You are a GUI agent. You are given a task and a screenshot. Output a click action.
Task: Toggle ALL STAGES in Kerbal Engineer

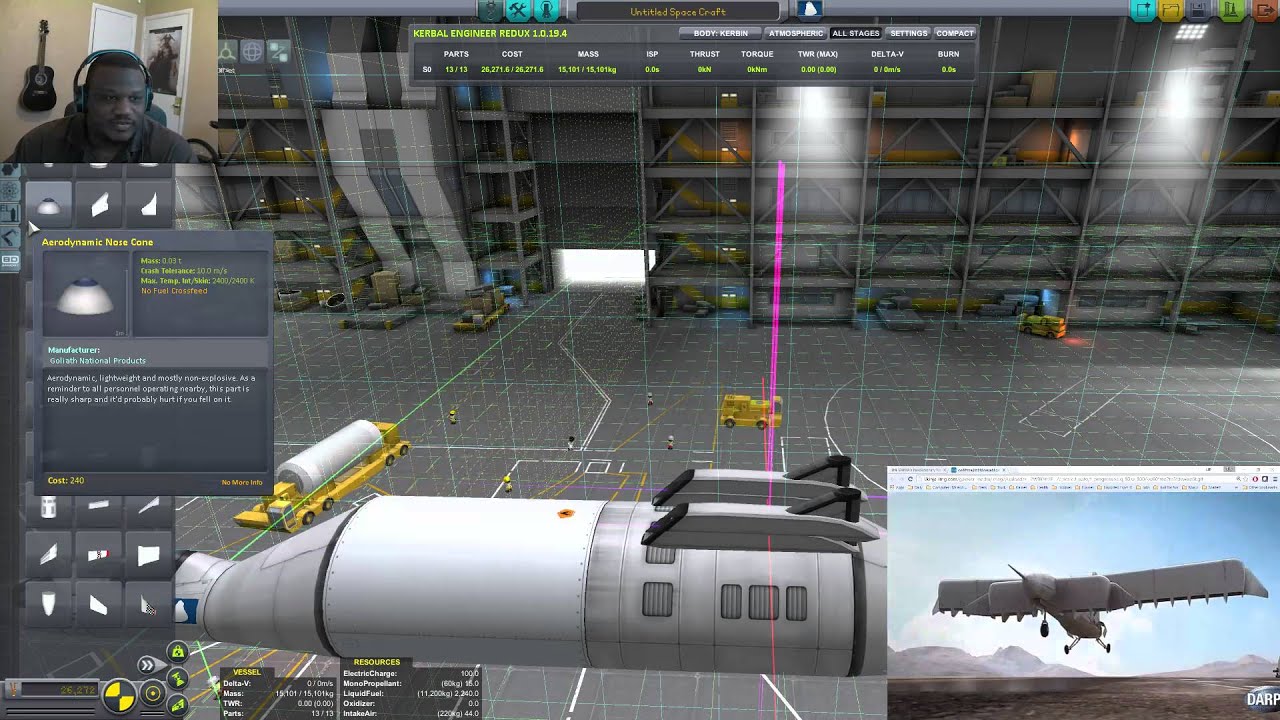click(x=856, y=33)
